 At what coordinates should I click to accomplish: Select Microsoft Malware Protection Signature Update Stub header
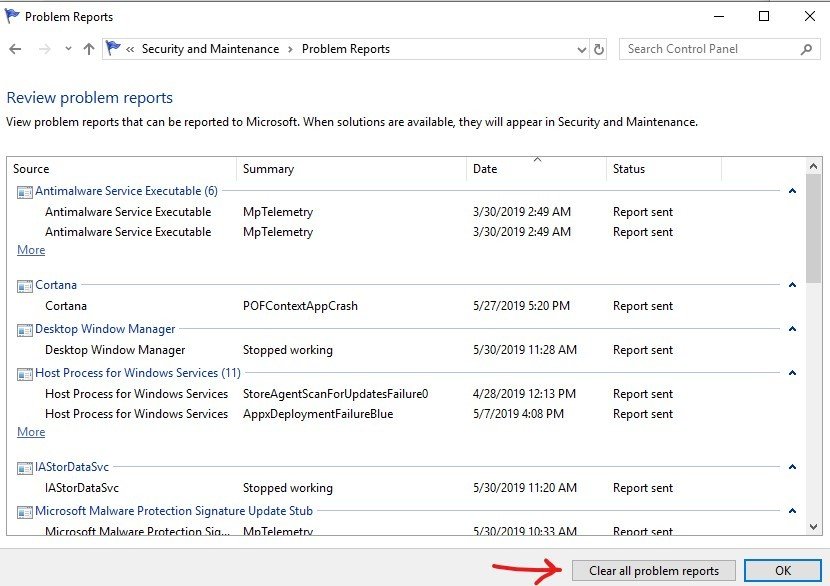174,511
